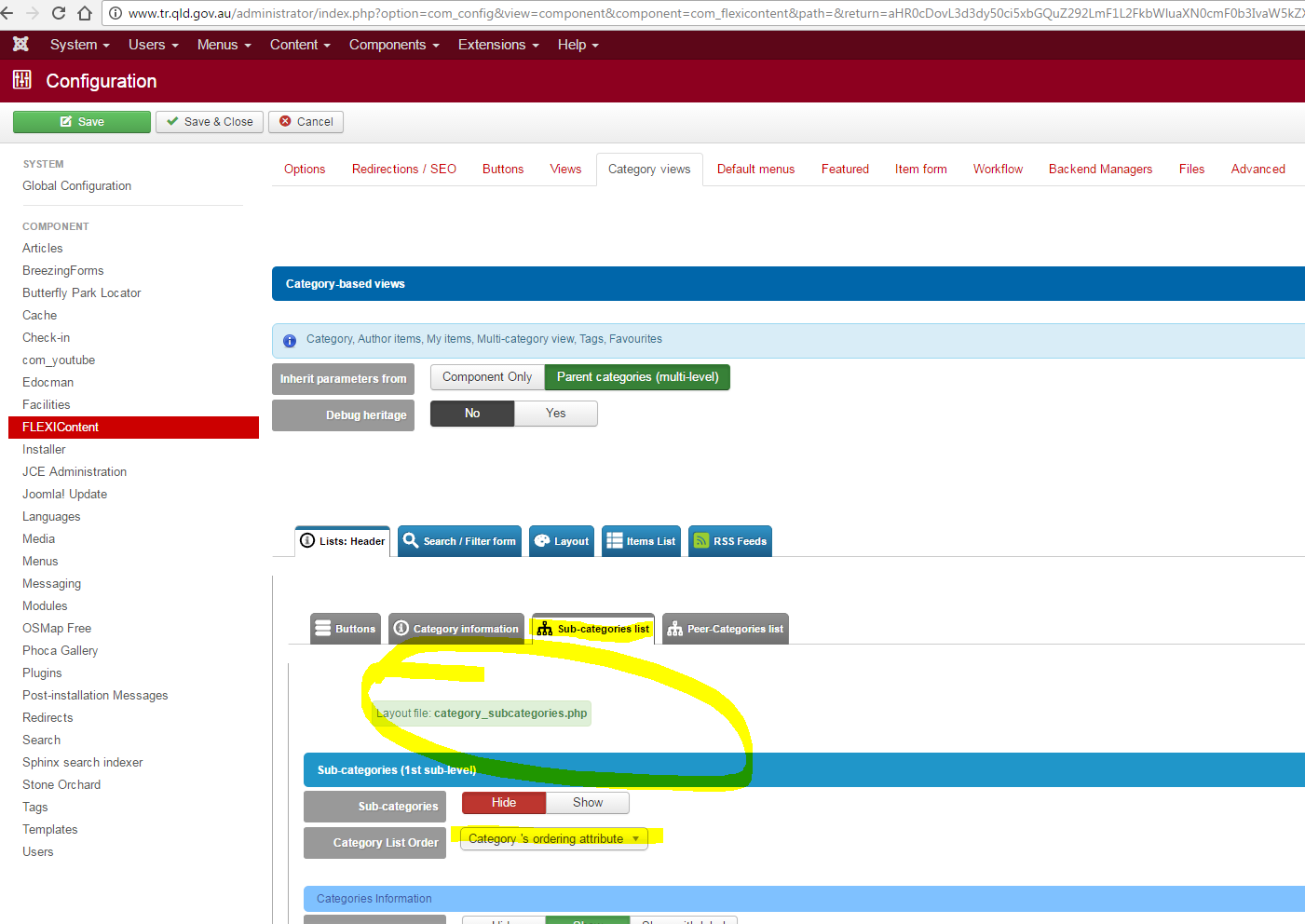Expand the Components dropdown menu

click(394, 45)
